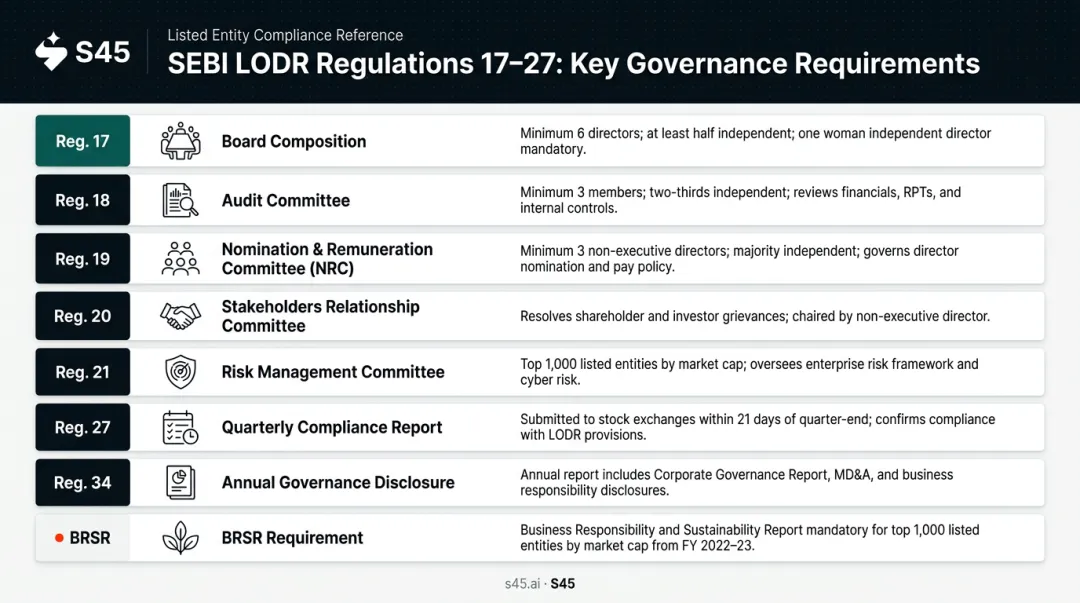The image size is (1080, 603).
Task: Click 'Resolves shareholder and investor grievances' description
Action: point(755,316)
